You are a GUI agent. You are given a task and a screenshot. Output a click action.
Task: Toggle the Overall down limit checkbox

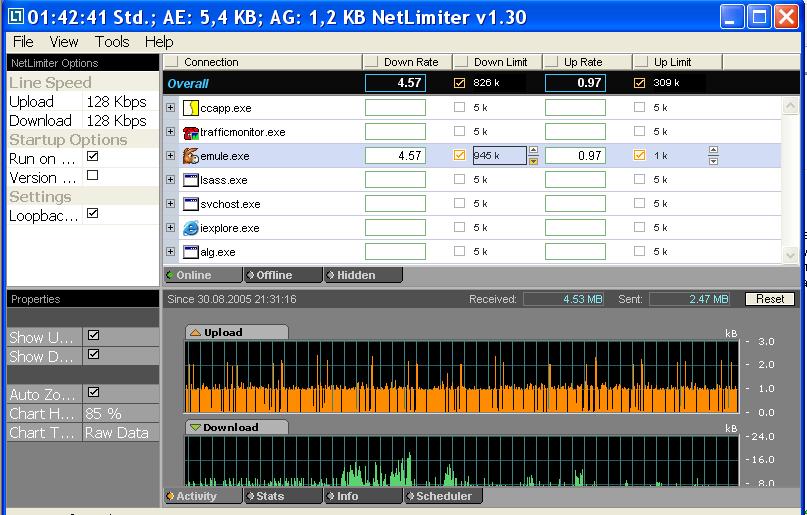[x=459, y=83]
